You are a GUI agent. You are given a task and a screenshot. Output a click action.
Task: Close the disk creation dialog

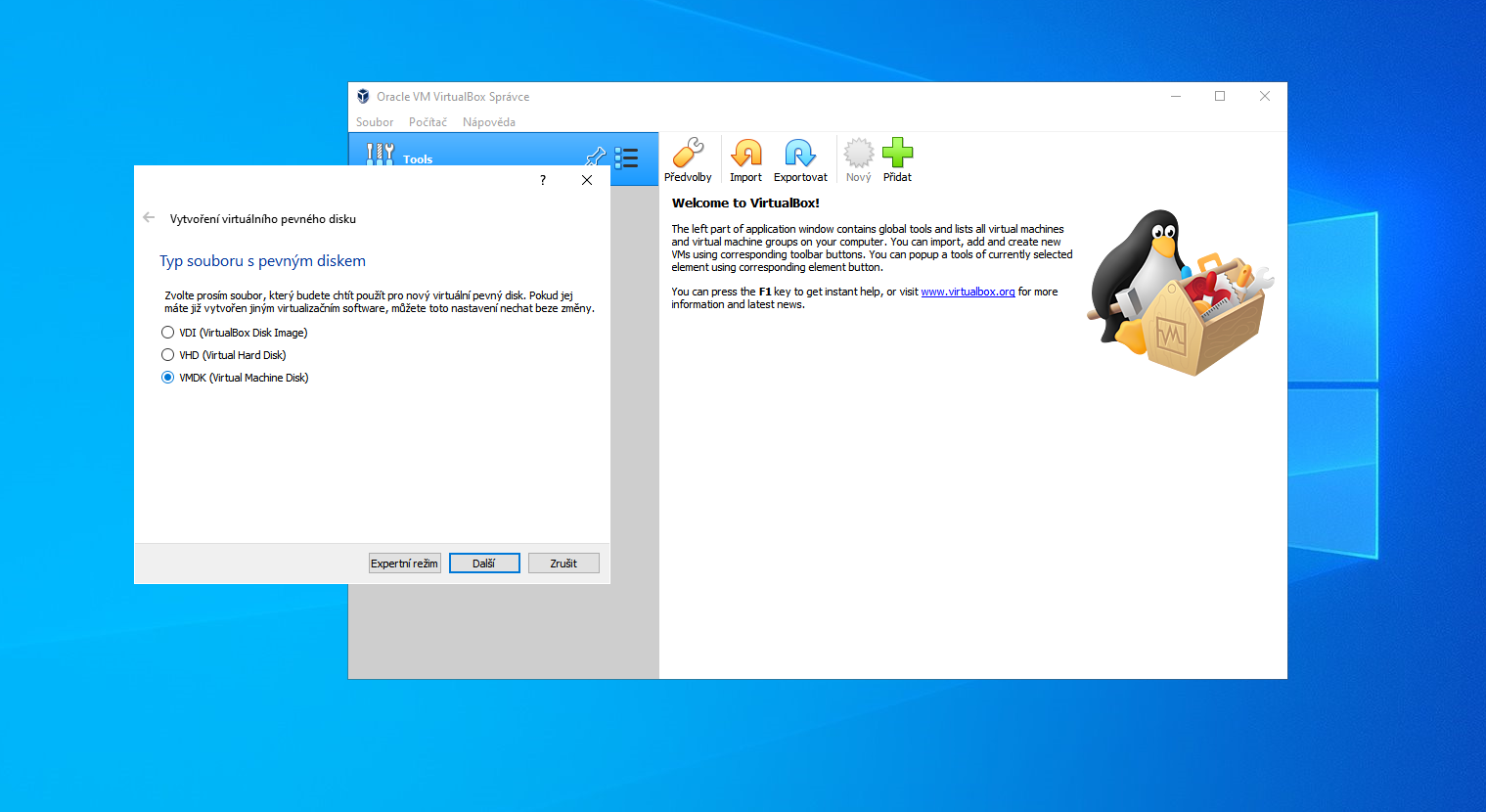tap(587, 180)
